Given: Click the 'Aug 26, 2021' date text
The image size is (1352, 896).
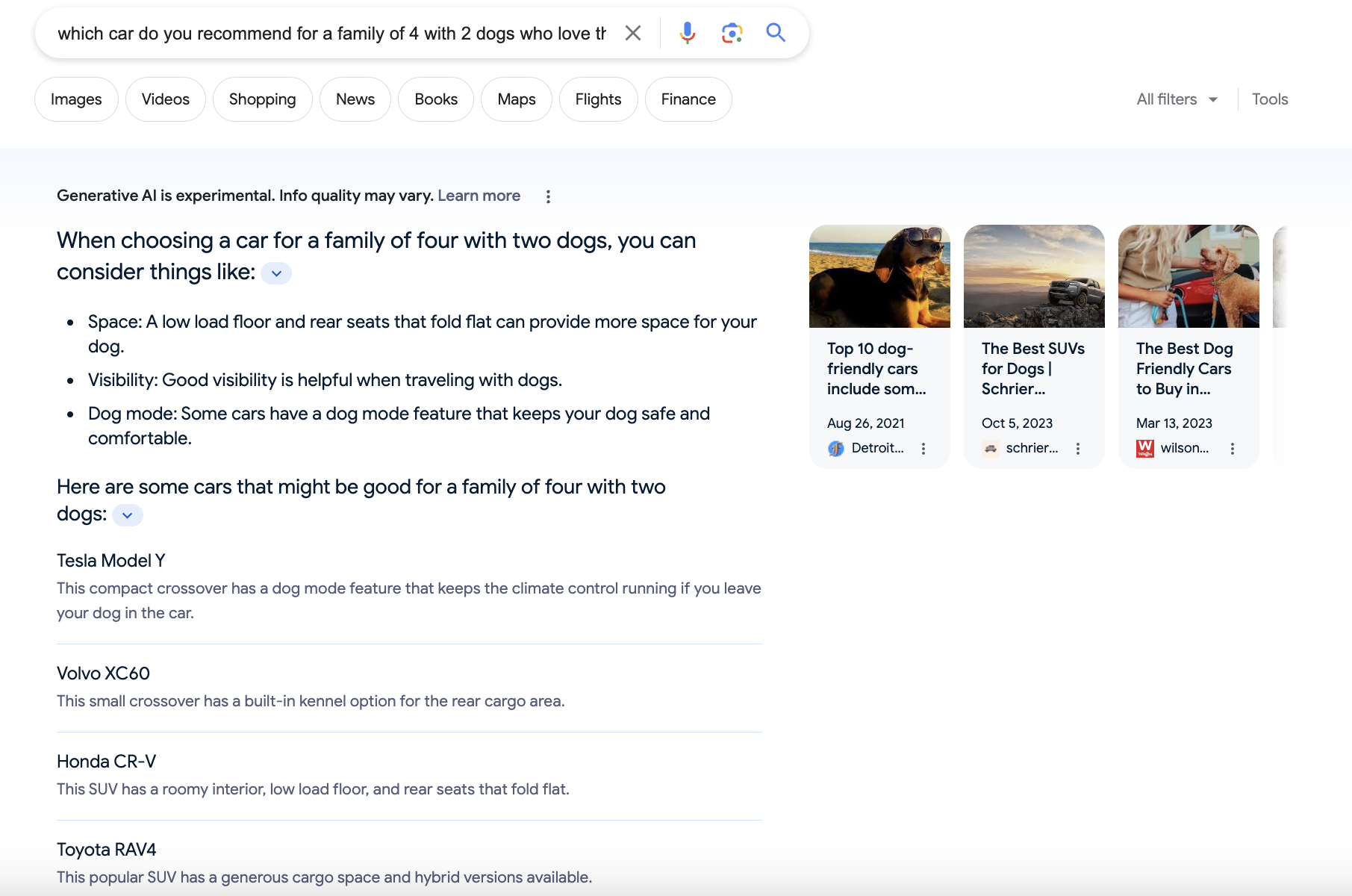Looking at the screenshot, I should [866, 423].
